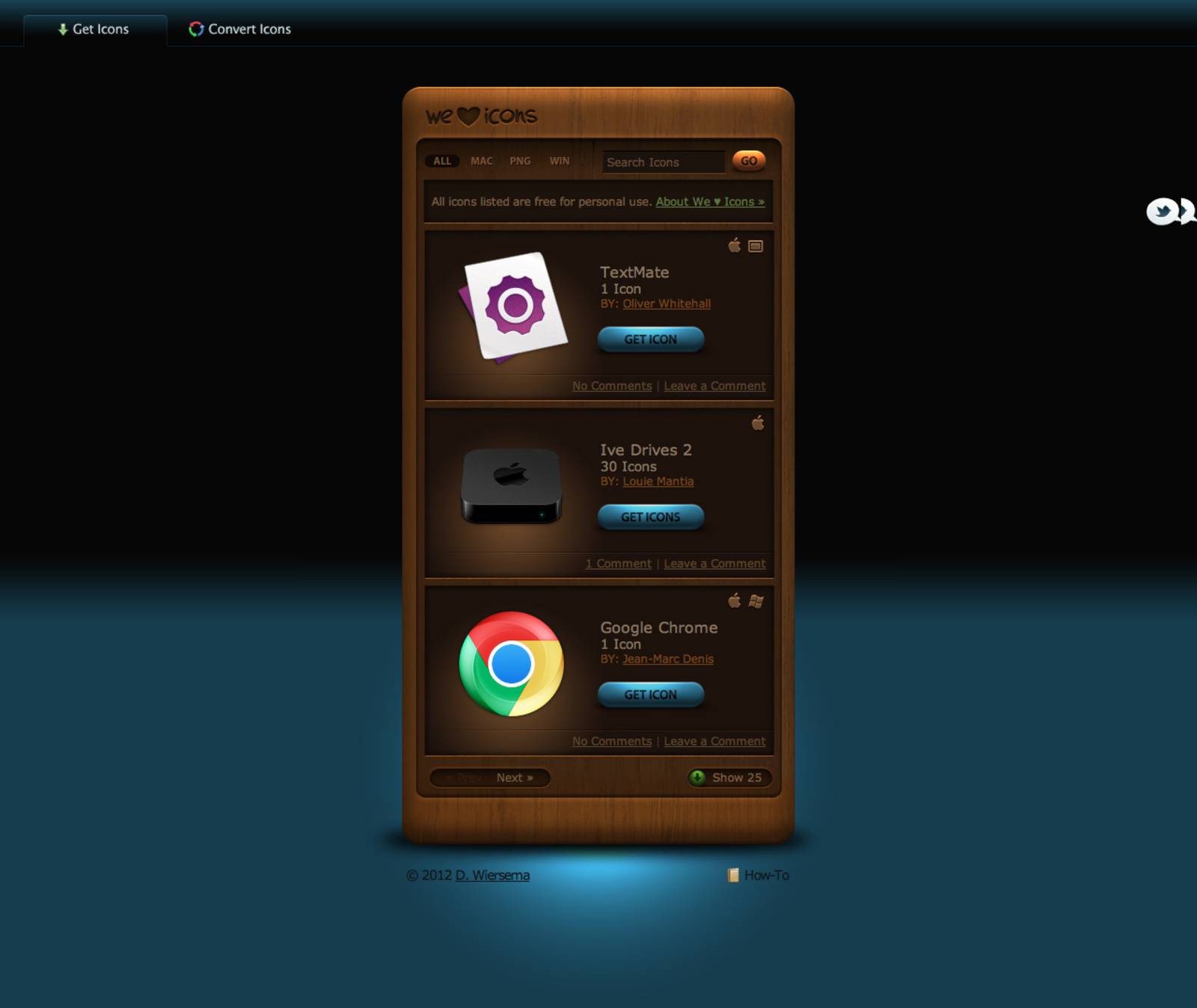Open the Google Chrome title

click(658, 628)
